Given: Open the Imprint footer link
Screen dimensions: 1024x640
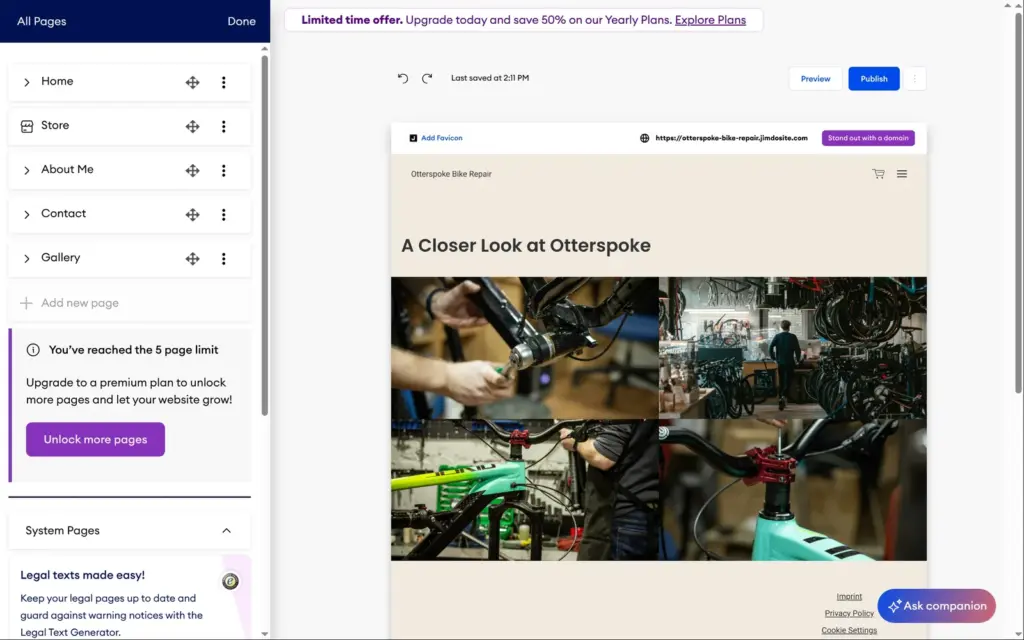Looking at the screenshot, I should tap(849, 596).
